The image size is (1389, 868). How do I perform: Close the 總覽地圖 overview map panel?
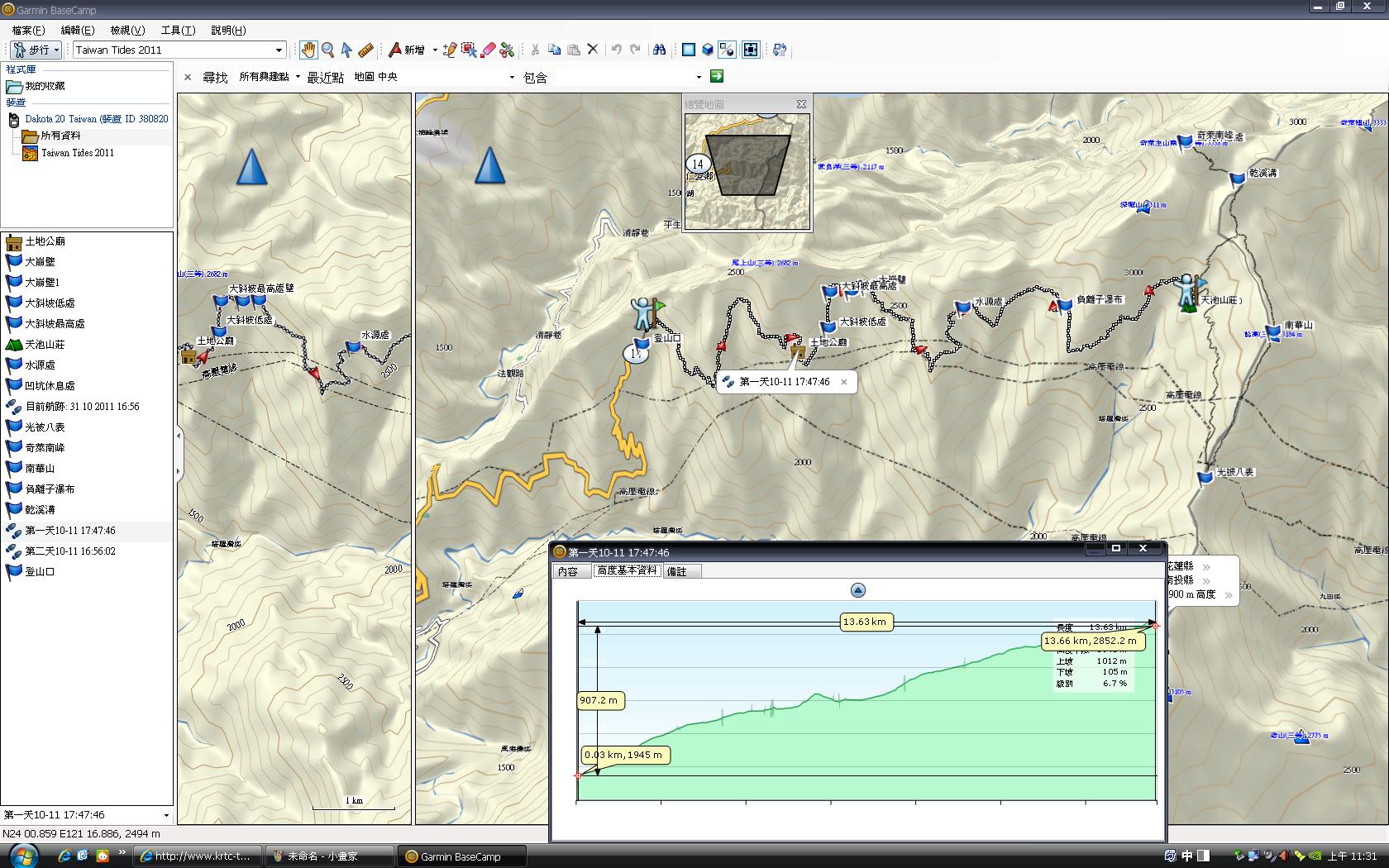[x=800, y=104]
